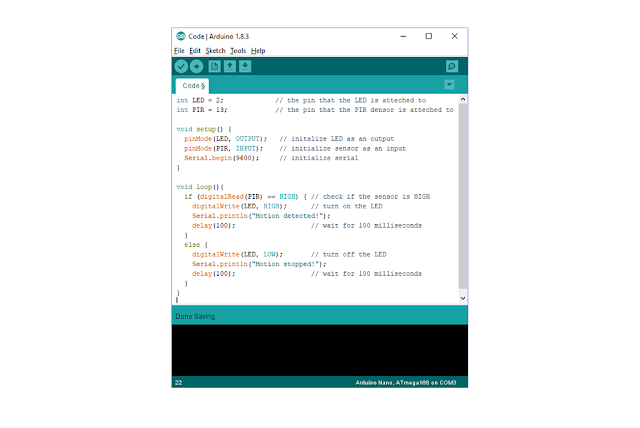Click the '// initialize serial' comment
Screen dimensions: 640x428
click(x=319, y=158)
